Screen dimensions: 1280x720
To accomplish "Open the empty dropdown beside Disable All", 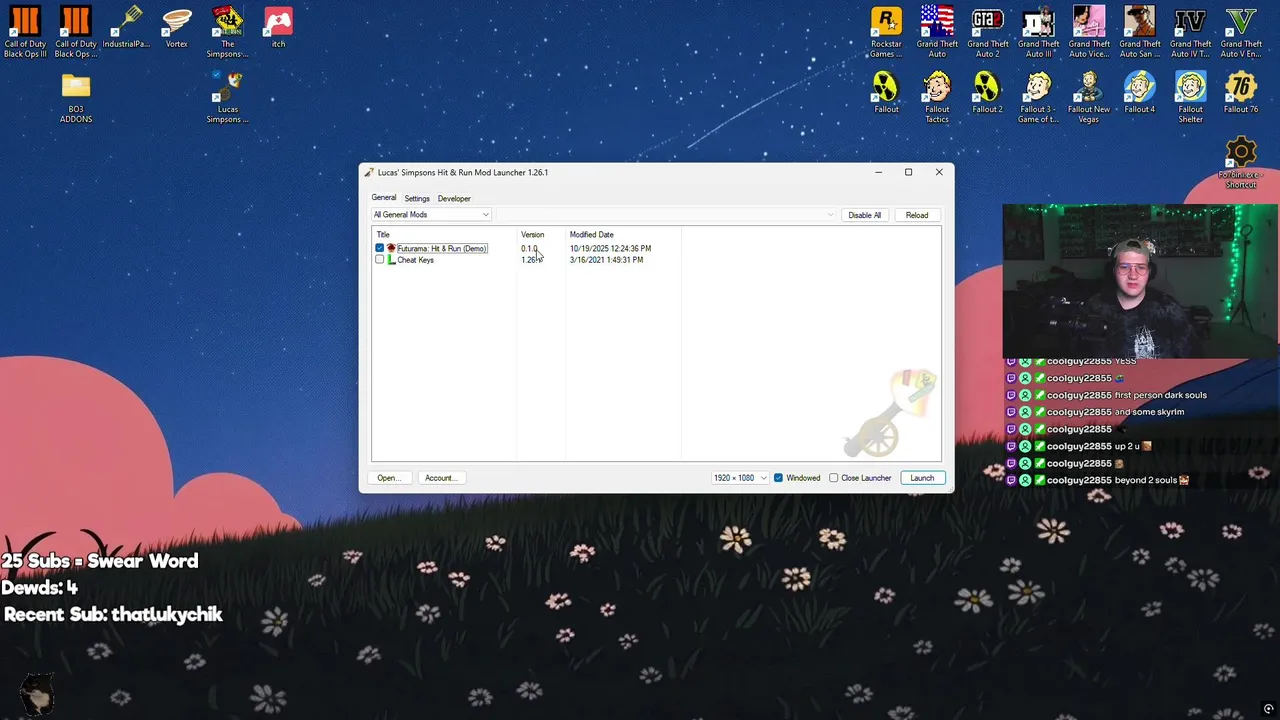I will pos(666,215).
